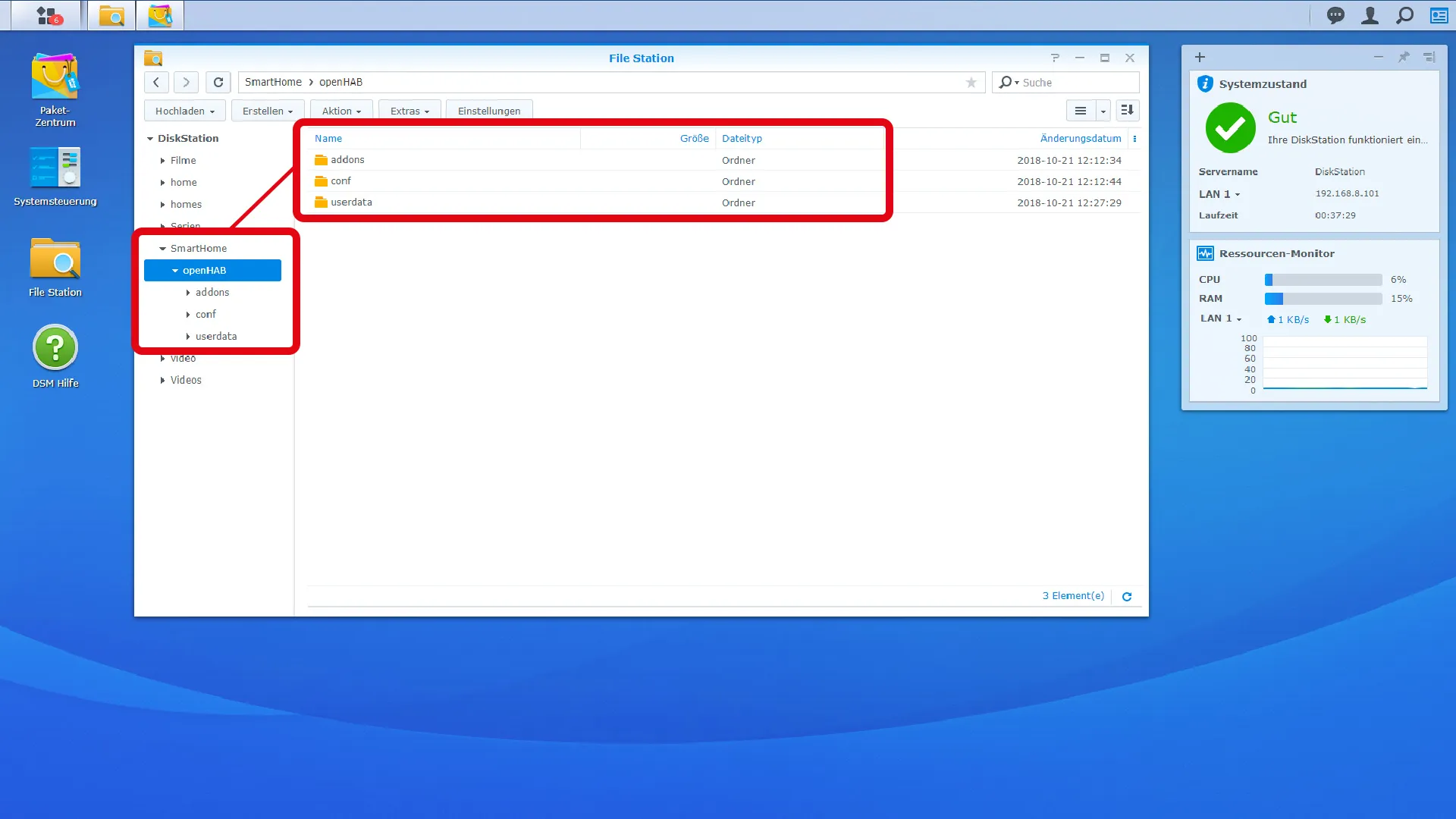1456x819 pixels.
Task: Pin the widget panel
Action: pyautogui.click(x=1404, y=57)
